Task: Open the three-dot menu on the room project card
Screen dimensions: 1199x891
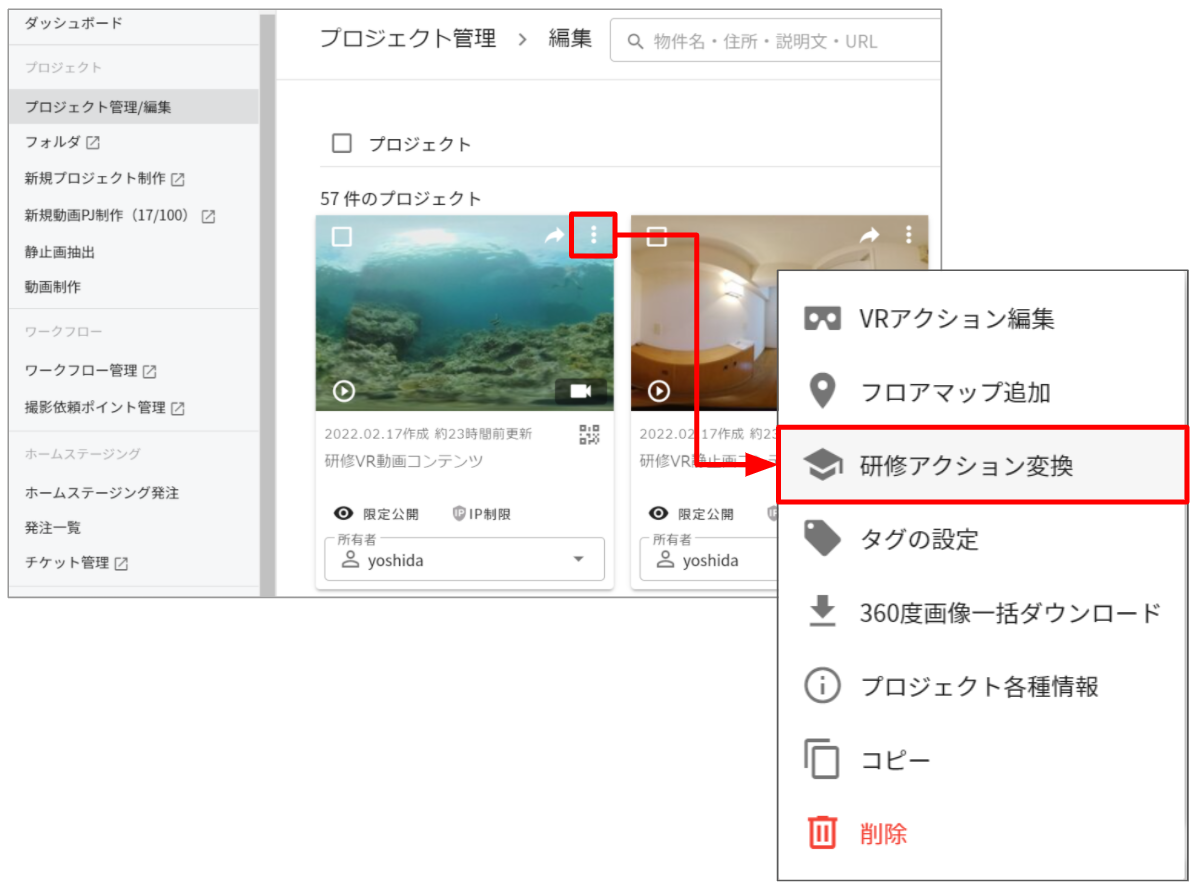Action: tap(908, 235)
